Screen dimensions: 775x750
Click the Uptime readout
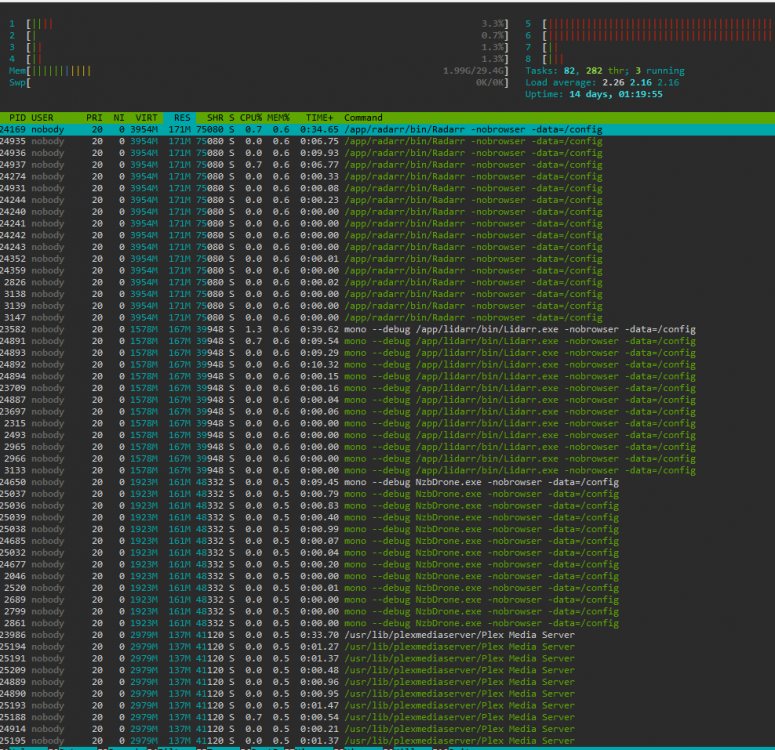coord(594,94)
